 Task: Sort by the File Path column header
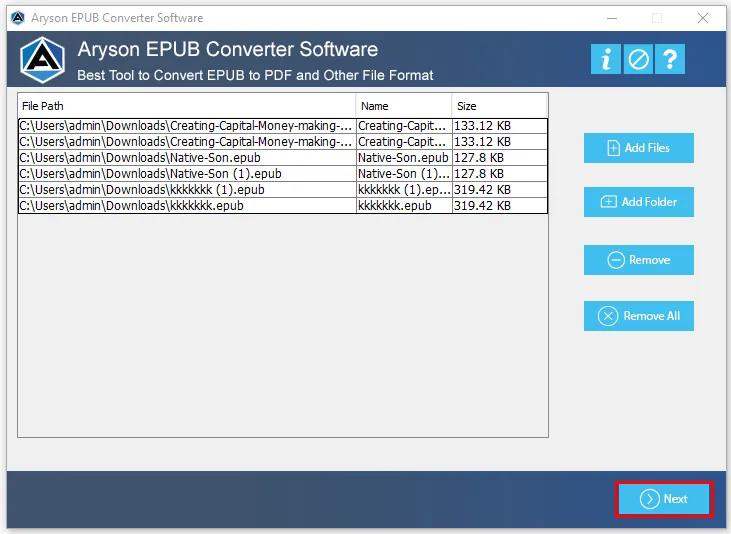click(187, 106)
